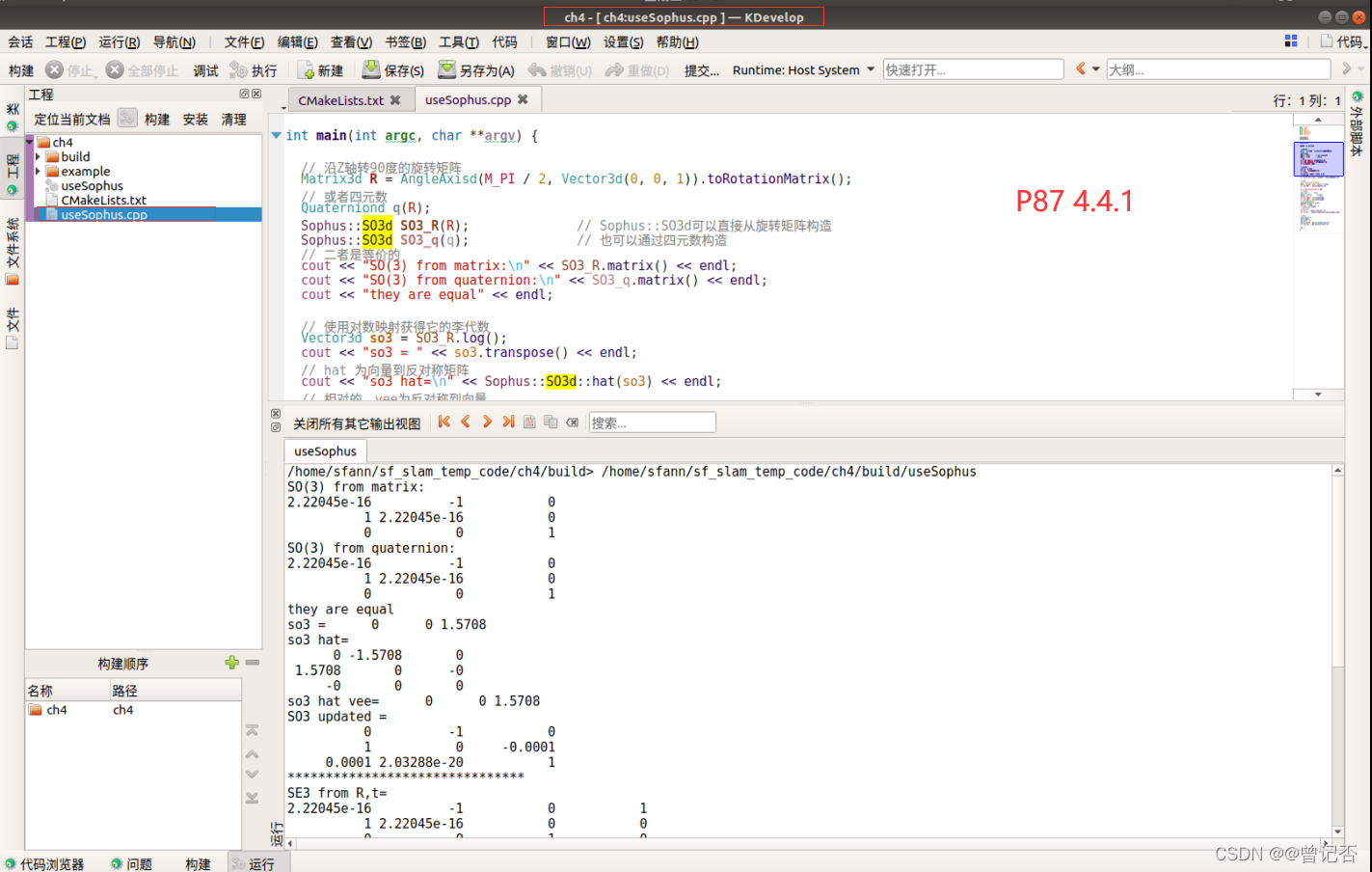Open the 代码 area dropdown

(1343, 41)
